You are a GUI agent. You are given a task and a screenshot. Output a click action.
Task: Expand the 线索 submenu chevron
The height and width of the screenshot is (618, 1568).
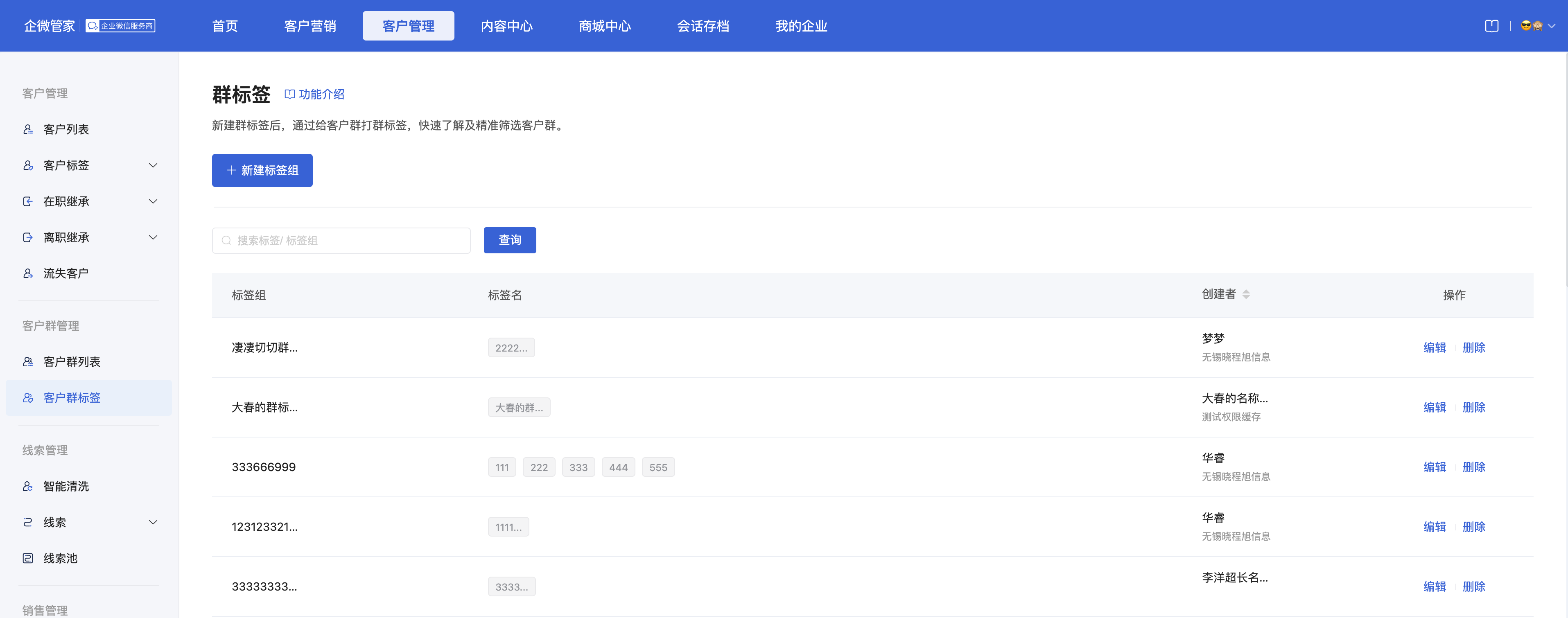click(x=154, y=522)
